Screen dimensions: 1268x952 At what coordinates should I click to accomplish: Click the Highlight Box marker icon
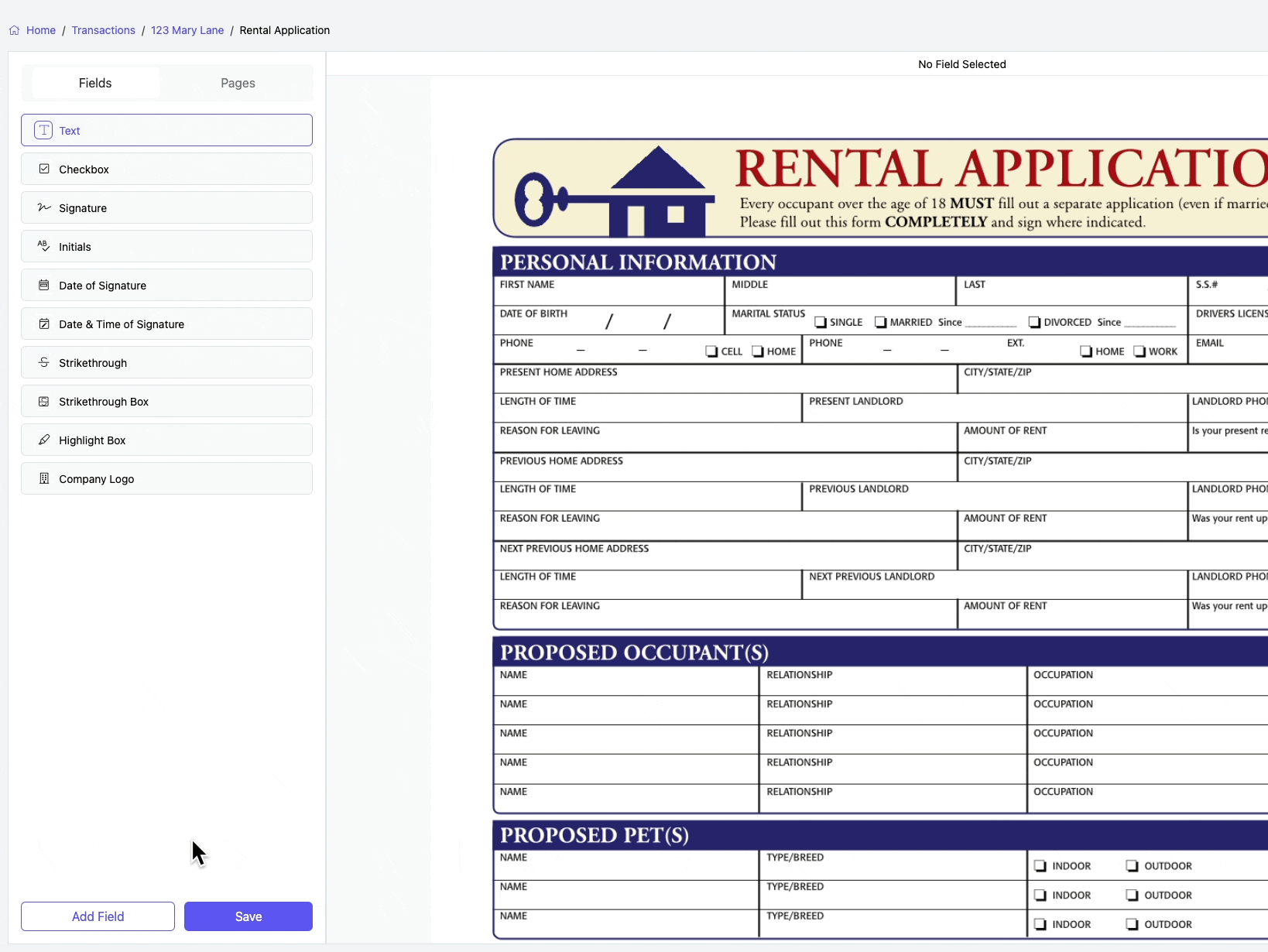click(44, 440)
